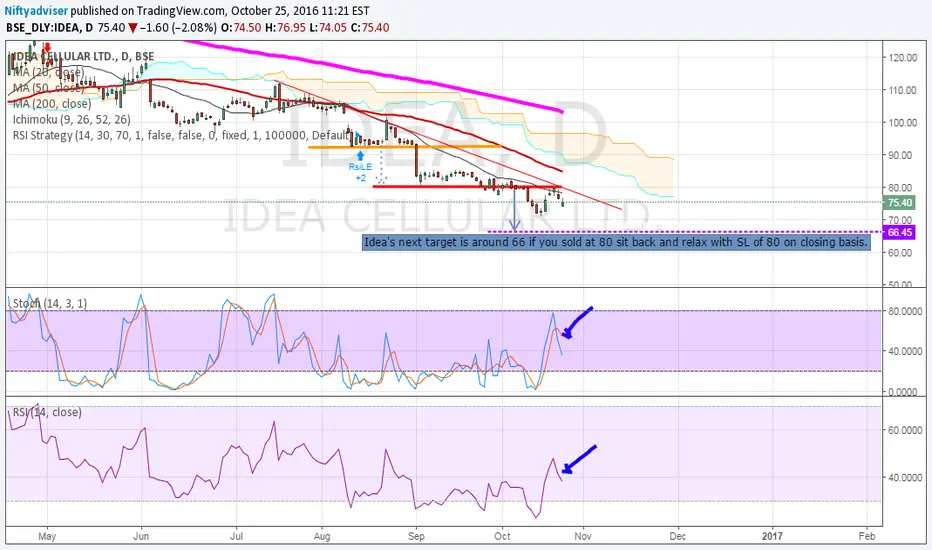Click the O:74.50 open value in header
Viewport: 932px width, 550px height.
(x=241, y=27)
